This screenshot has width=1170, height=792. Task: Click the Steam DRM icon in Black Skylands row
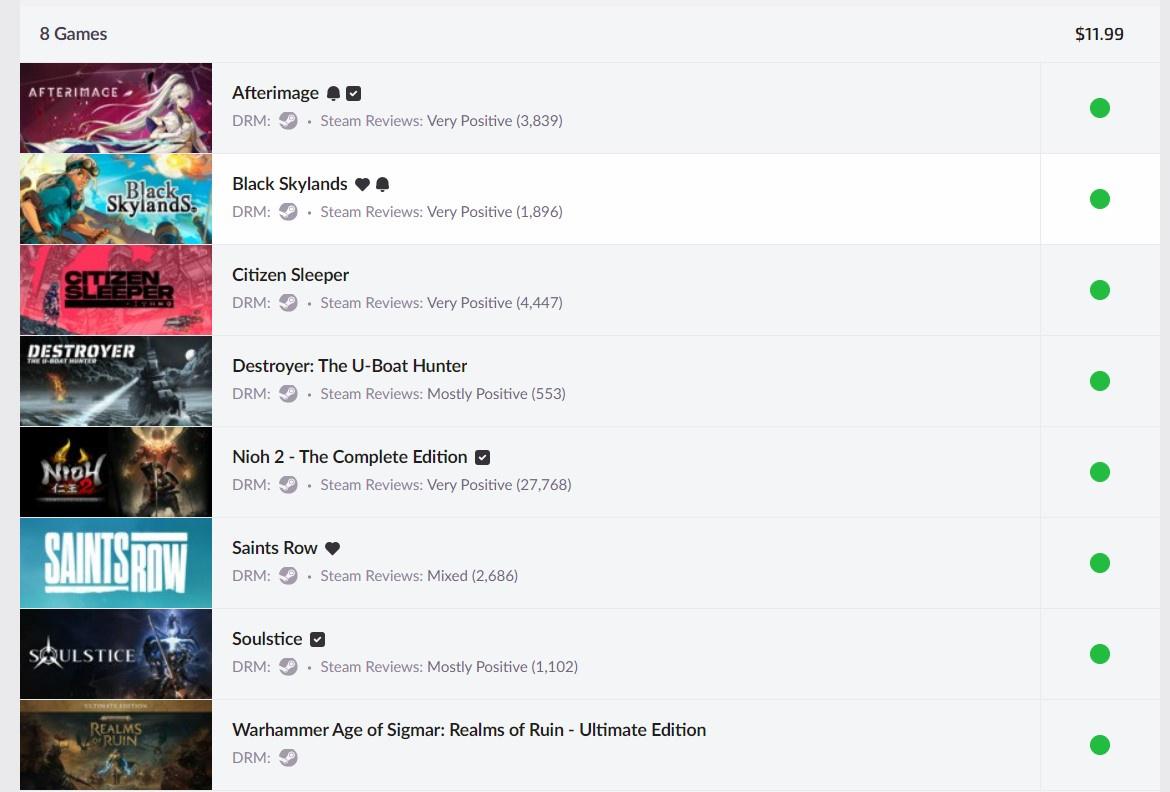coord(288,212)
